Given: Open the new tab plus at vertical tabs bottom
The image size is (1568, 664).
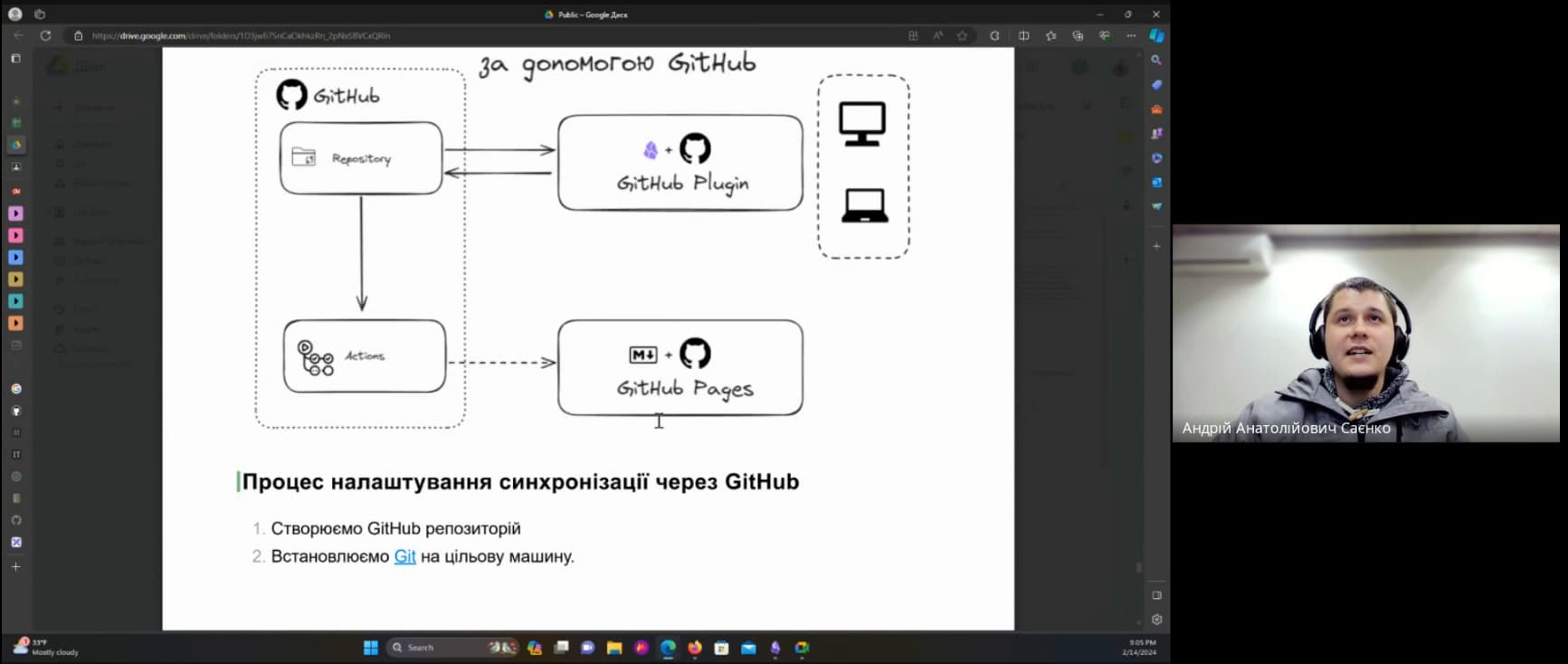Looking at the screenshot, I should click(15, 566).
